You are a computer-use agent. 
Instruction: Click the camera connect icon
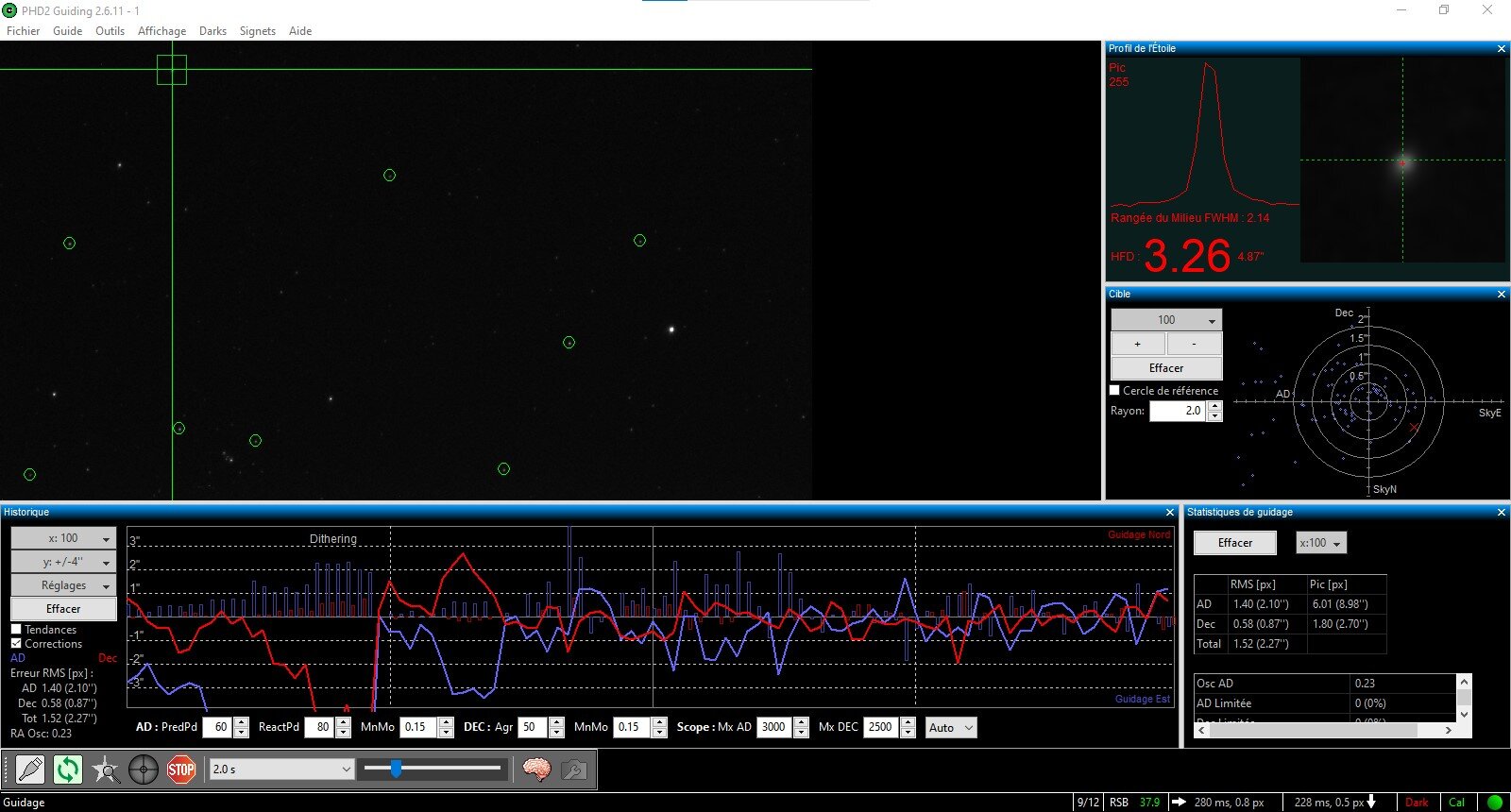pos(30,770)
